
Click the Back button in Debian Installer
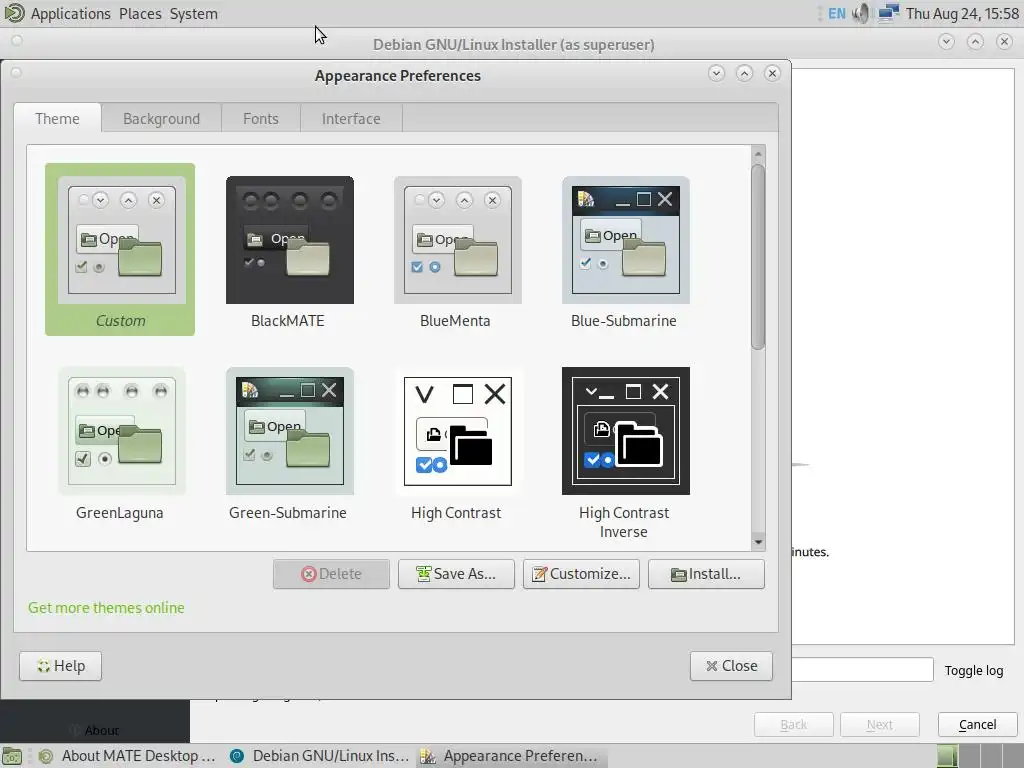coord(793,724)
